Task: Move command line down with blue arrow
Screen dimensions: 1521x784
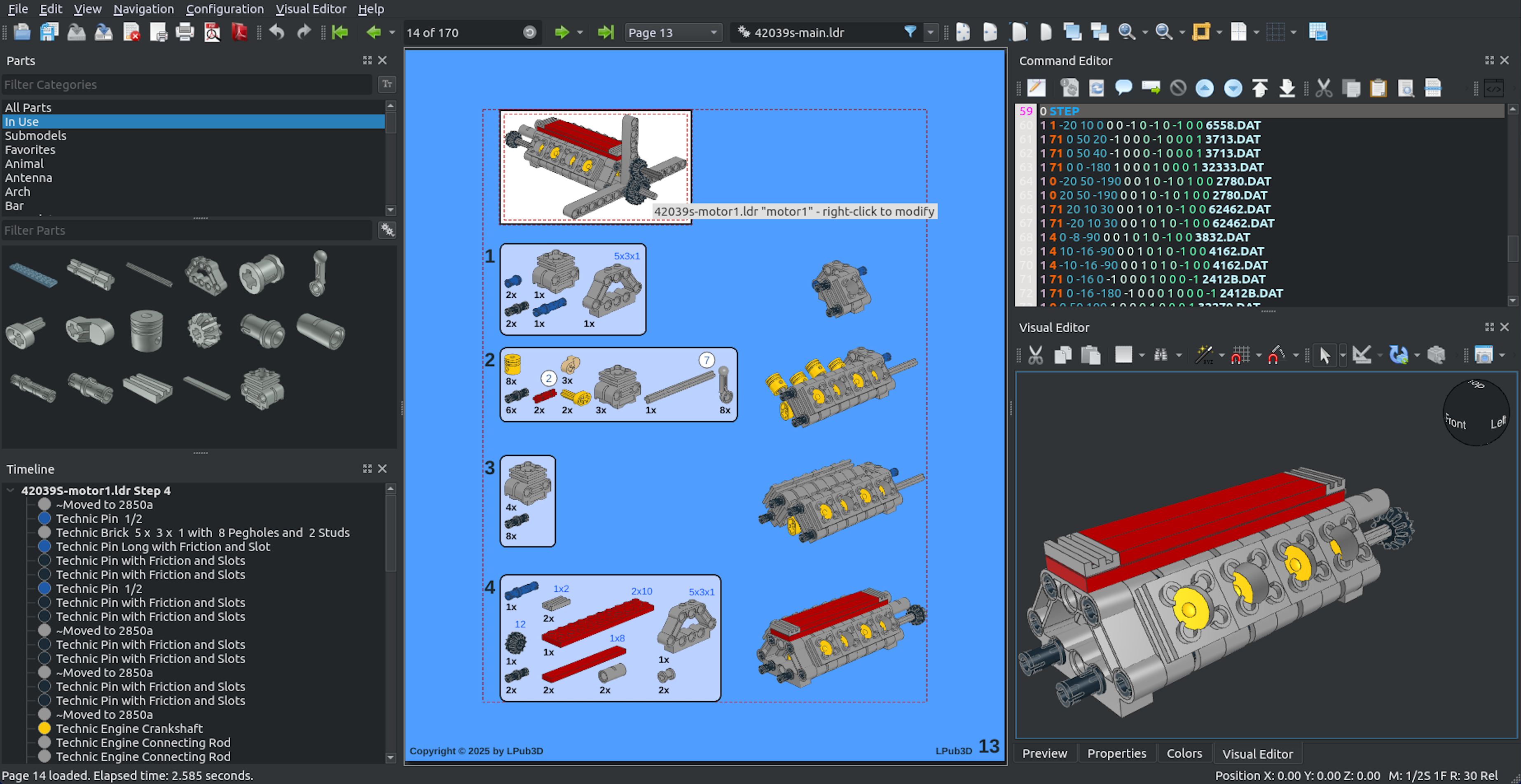Action: [1232, 88]
